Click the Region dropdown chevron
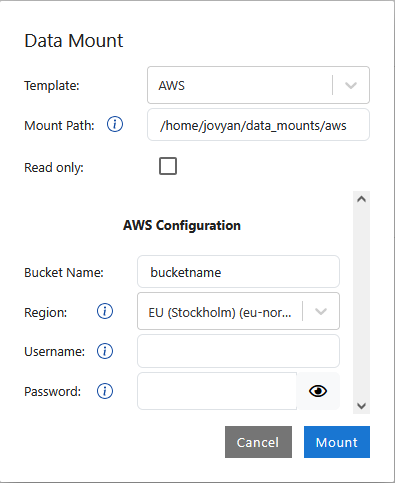 click(321, 311)
